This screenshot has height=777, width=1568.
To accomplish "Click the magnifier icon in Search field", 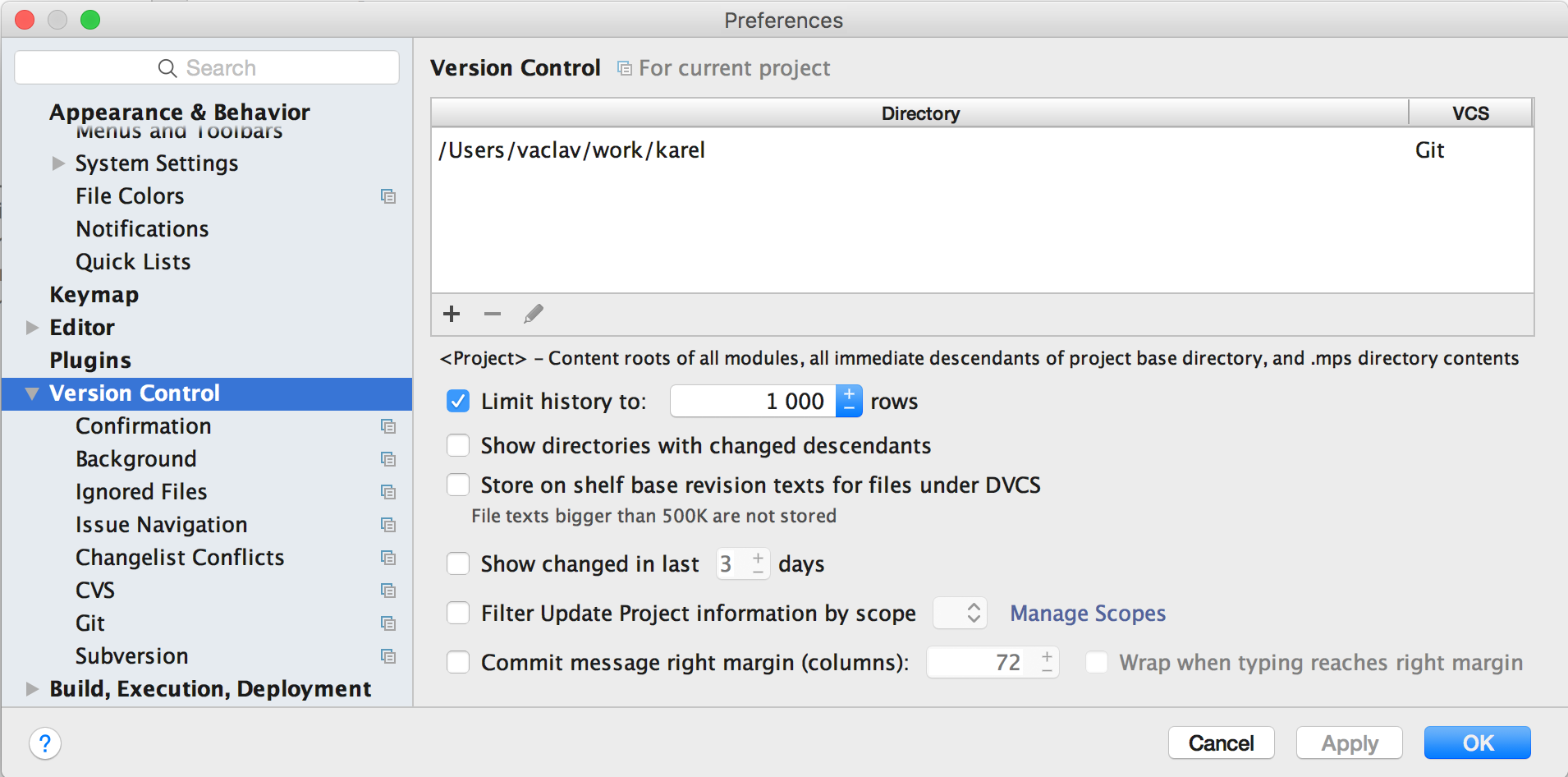I will (167, 68).
